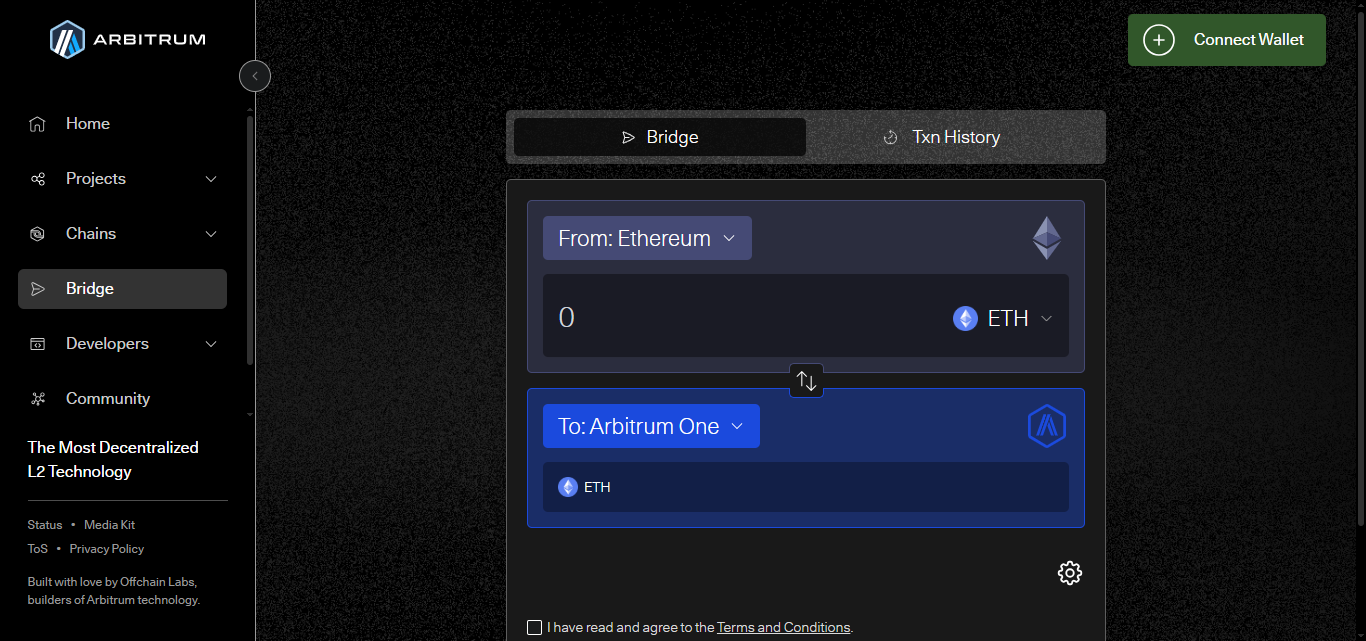Click the ETH coin icon in destination row
Screen dimensions: 1366x641
[x=568, y=487]
